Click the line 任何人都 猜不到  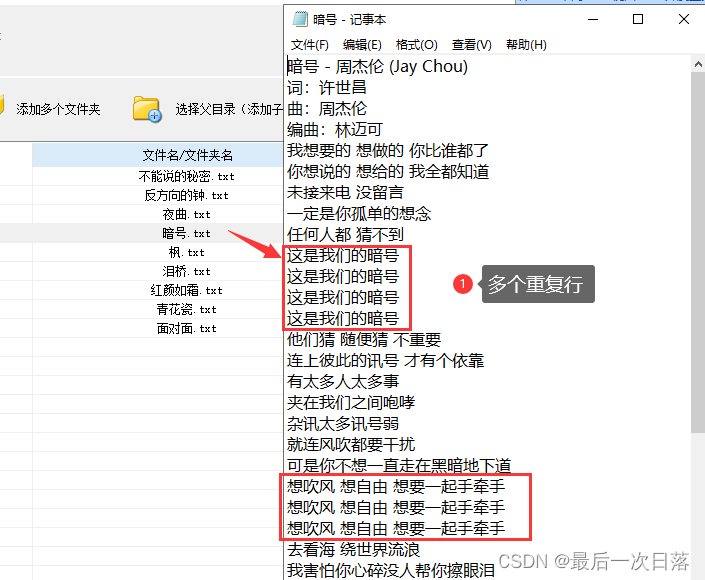[345, 234]
